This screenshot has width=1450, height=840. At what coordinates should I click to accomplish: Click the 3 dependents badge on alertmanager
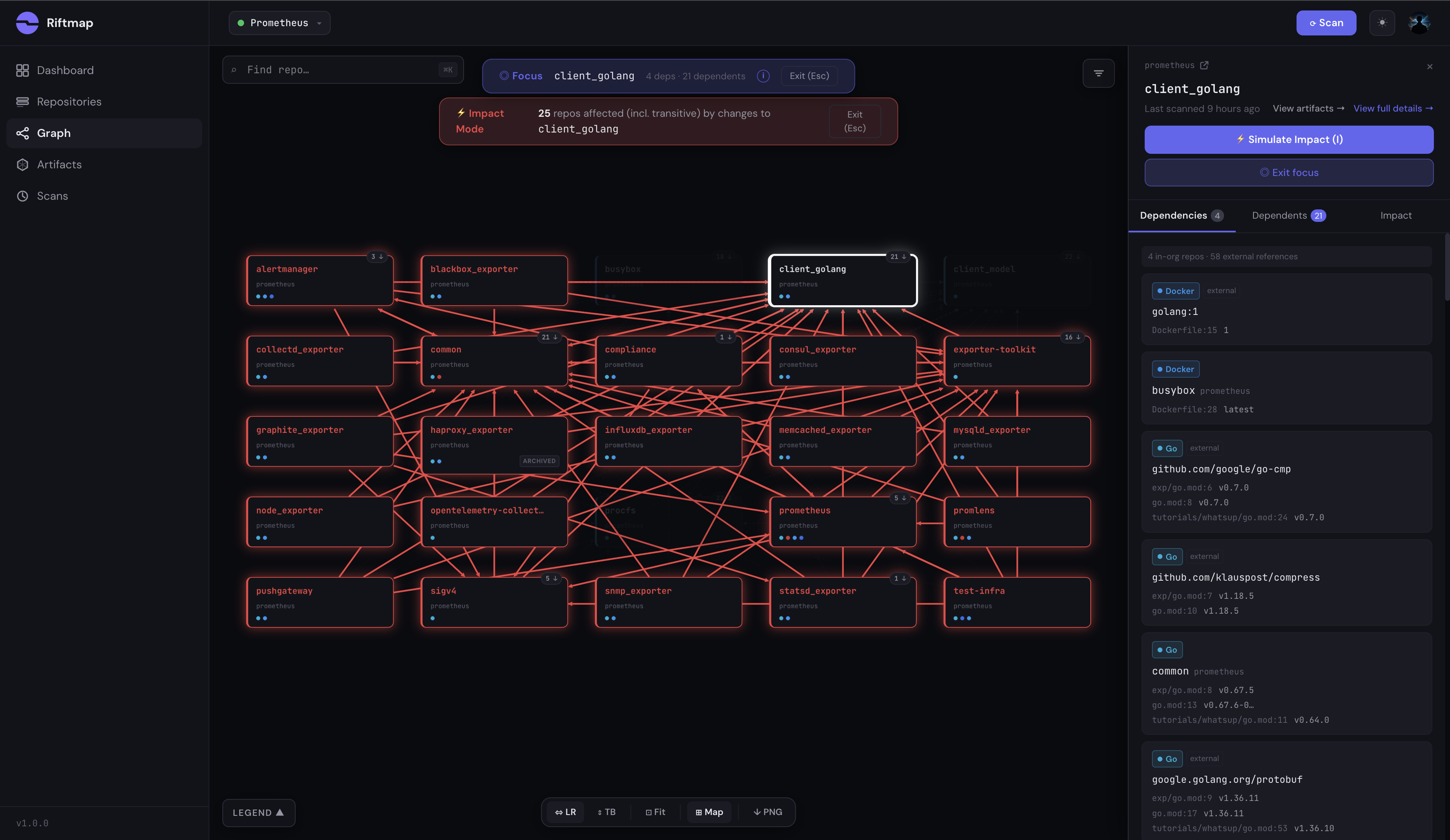377,257
